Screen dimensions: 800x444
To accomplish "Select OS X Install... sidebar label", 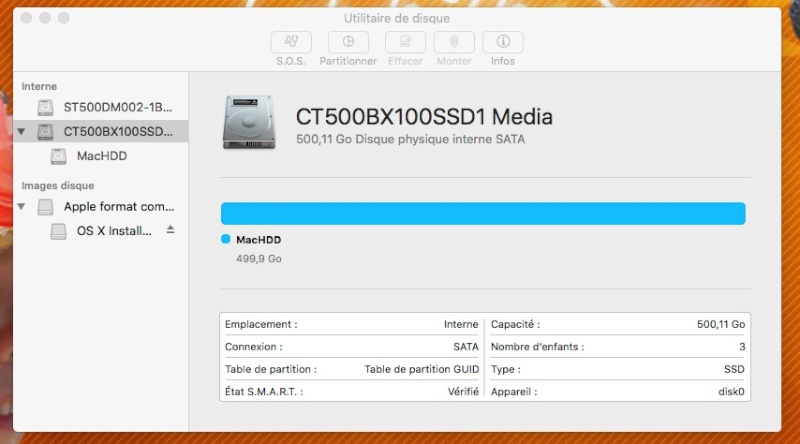I will (114, 231).
